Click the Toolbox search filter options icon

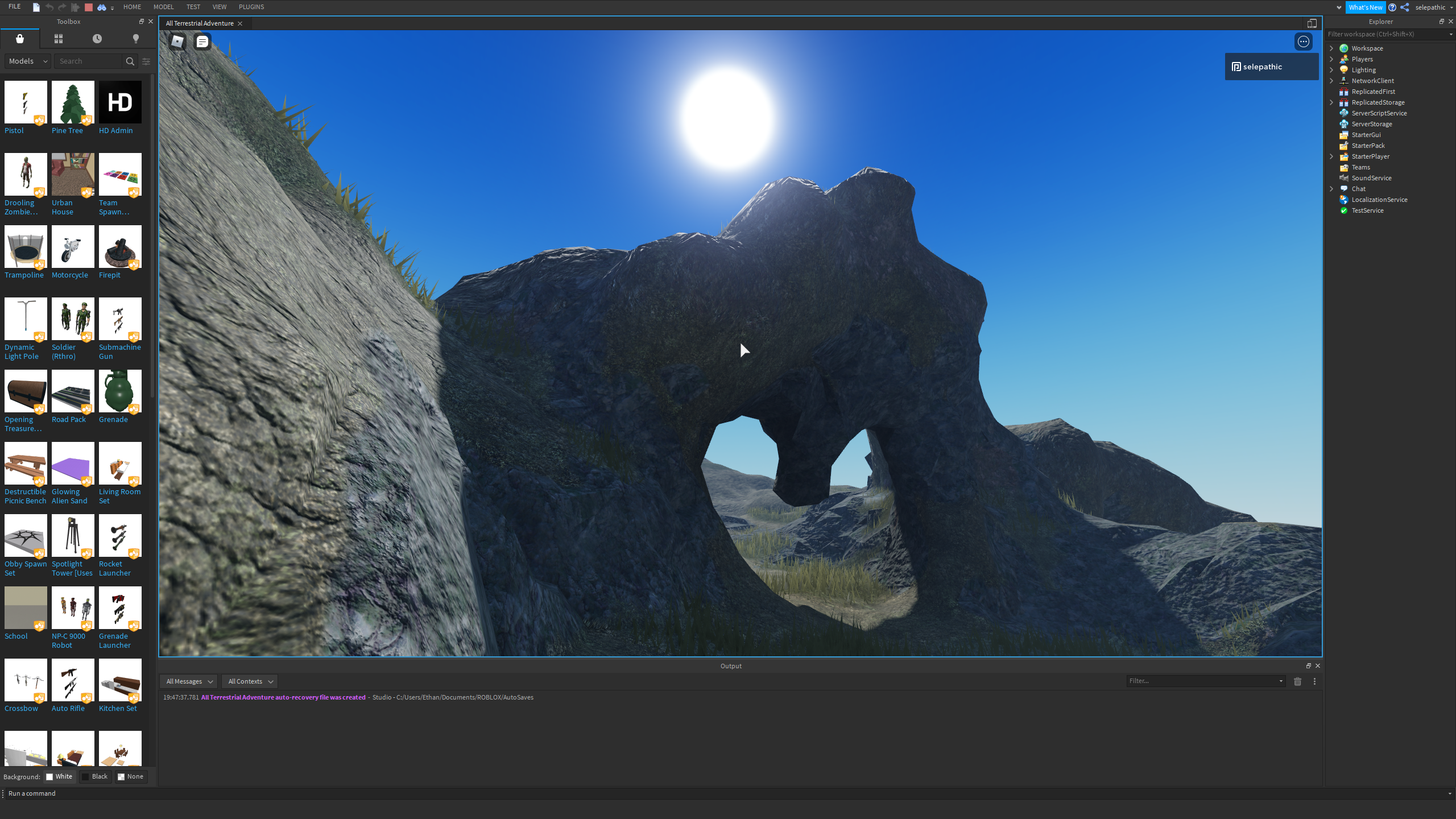click(x=146, y=61)
